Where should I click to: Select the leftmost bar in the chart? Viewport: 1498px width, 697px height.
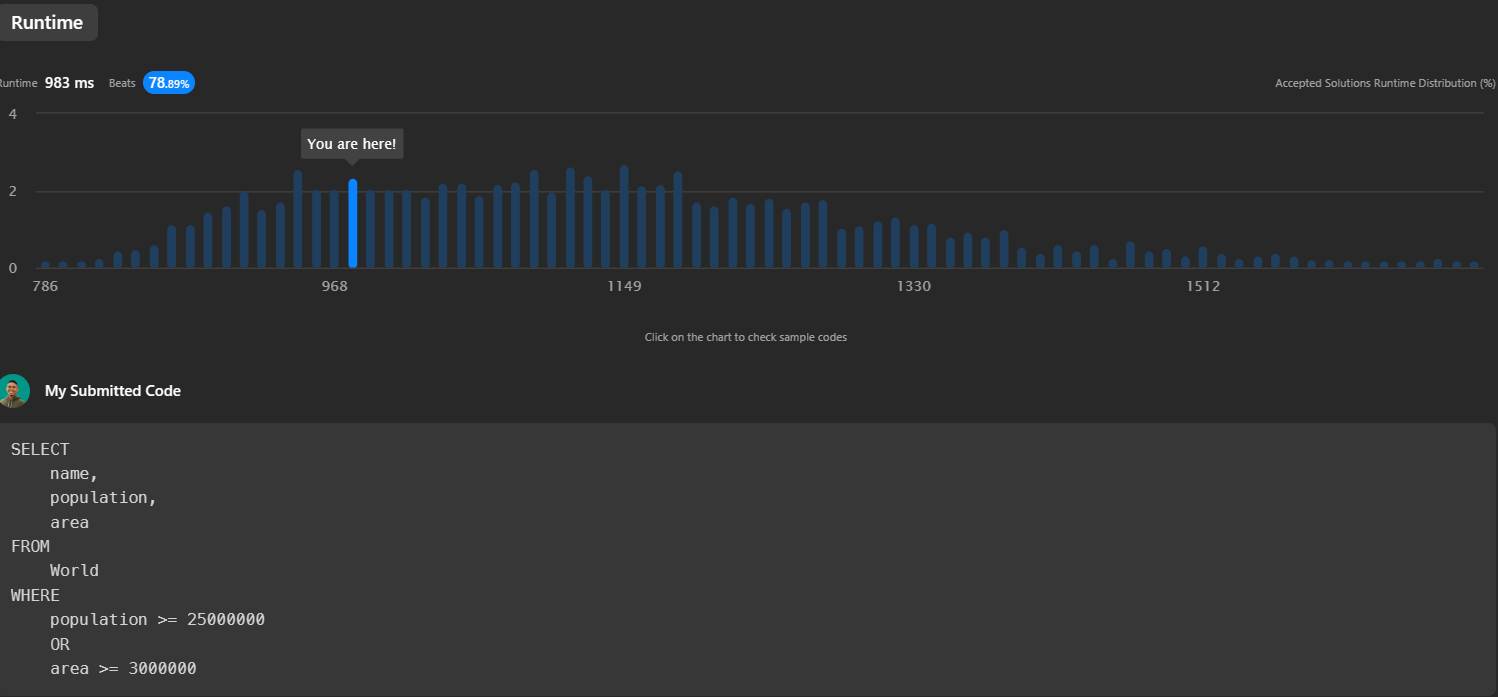point(45,265)
